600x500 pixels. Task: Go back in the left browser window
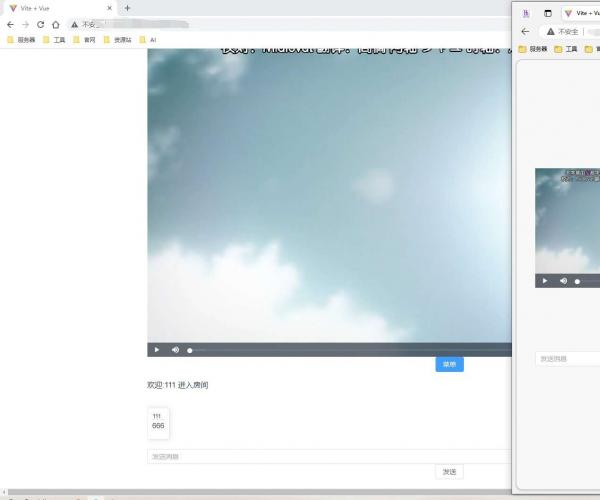tap(10, 24)
